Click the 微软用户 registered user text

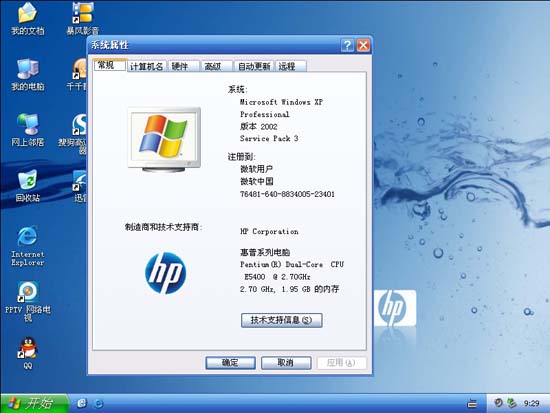(256, 169)
